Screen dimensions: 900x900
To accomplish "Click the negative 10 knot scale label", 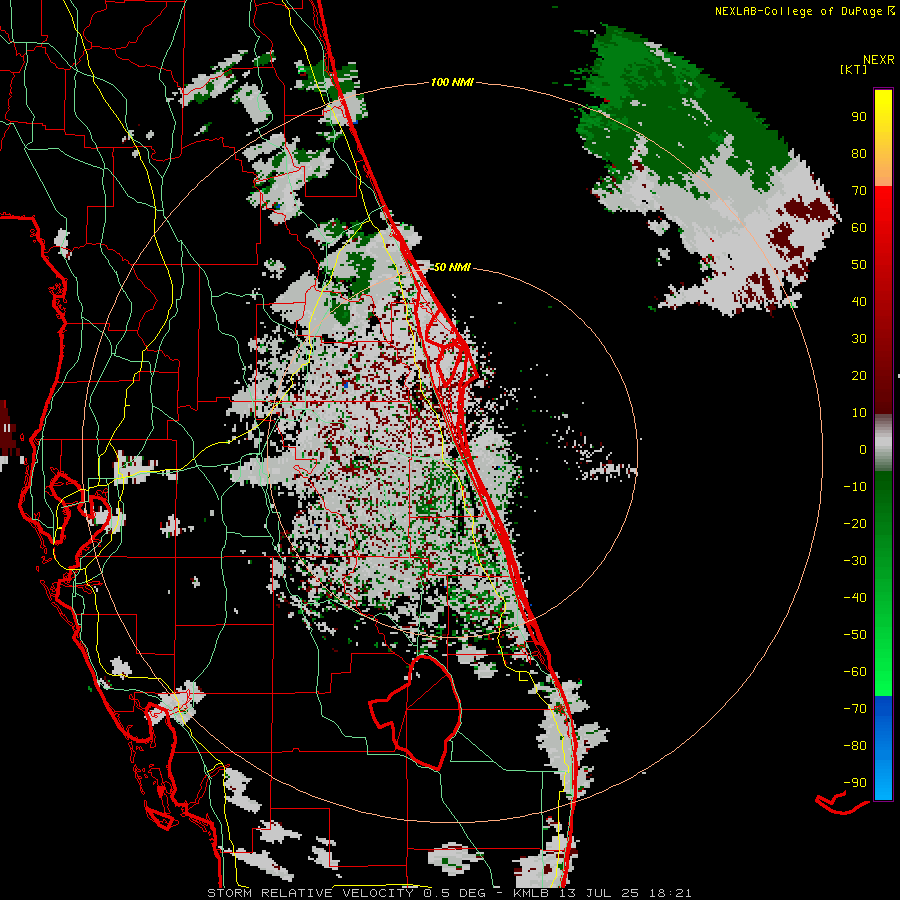I will tap(855, 487).
